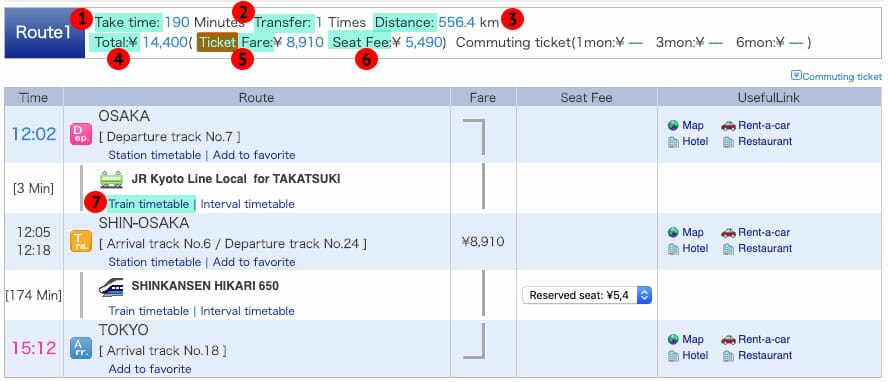Click the Hotel building icon in OSAKA row
888x382 pixels.
coord(673,141)
